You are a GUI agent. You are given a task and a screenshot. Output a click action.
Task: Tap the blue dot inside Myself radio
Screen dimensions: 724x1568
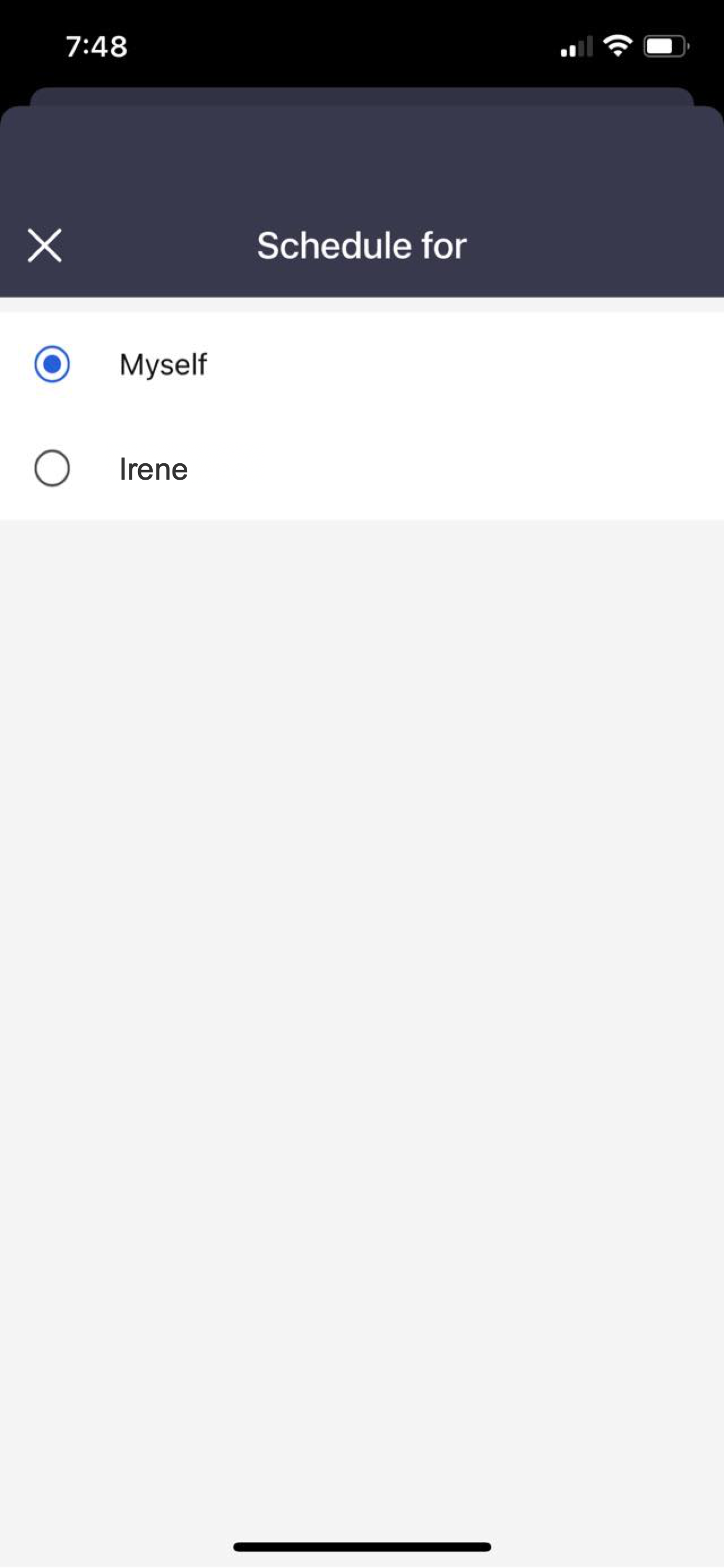pyautogui.click(x=52, y=364)
